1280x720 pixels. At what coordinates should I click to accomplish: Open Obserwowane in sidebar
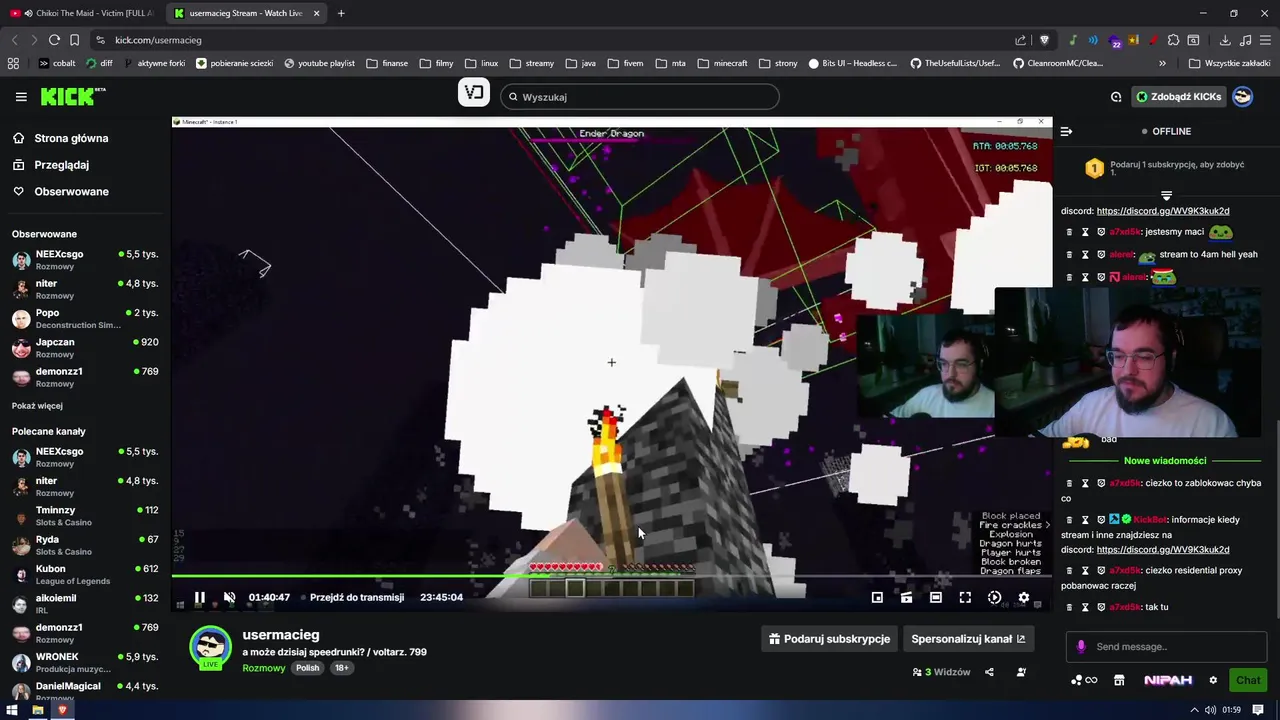tap(60, 192)
